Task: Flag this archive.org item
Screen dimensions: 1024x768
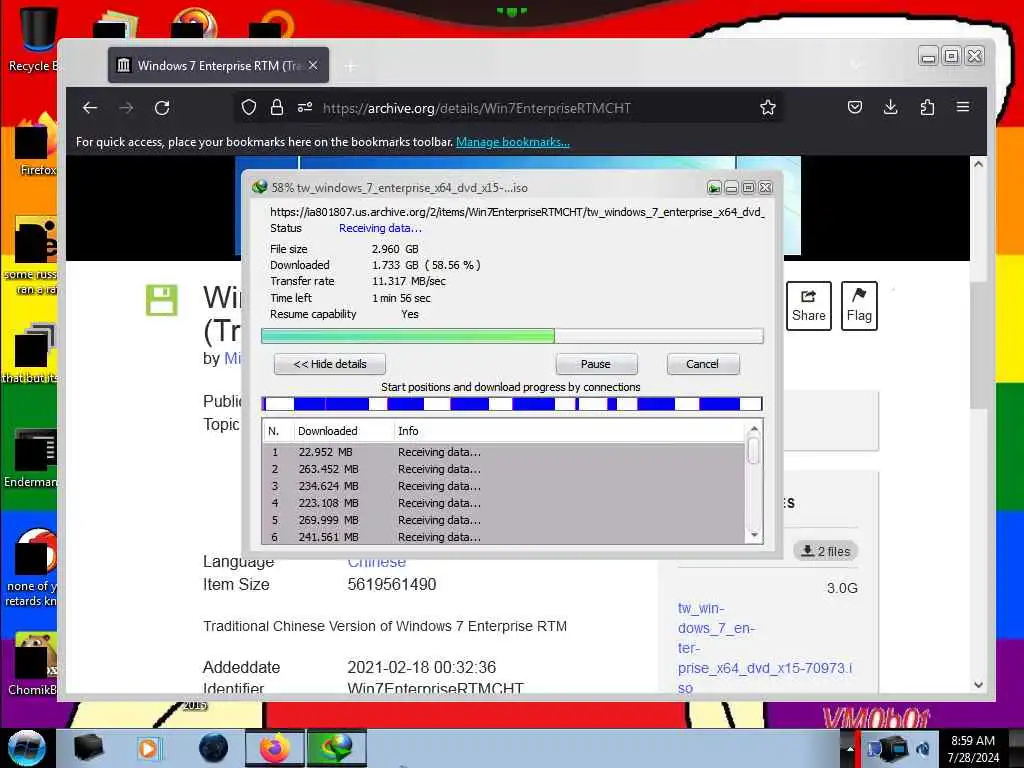Action: click(x=859, y=306)
